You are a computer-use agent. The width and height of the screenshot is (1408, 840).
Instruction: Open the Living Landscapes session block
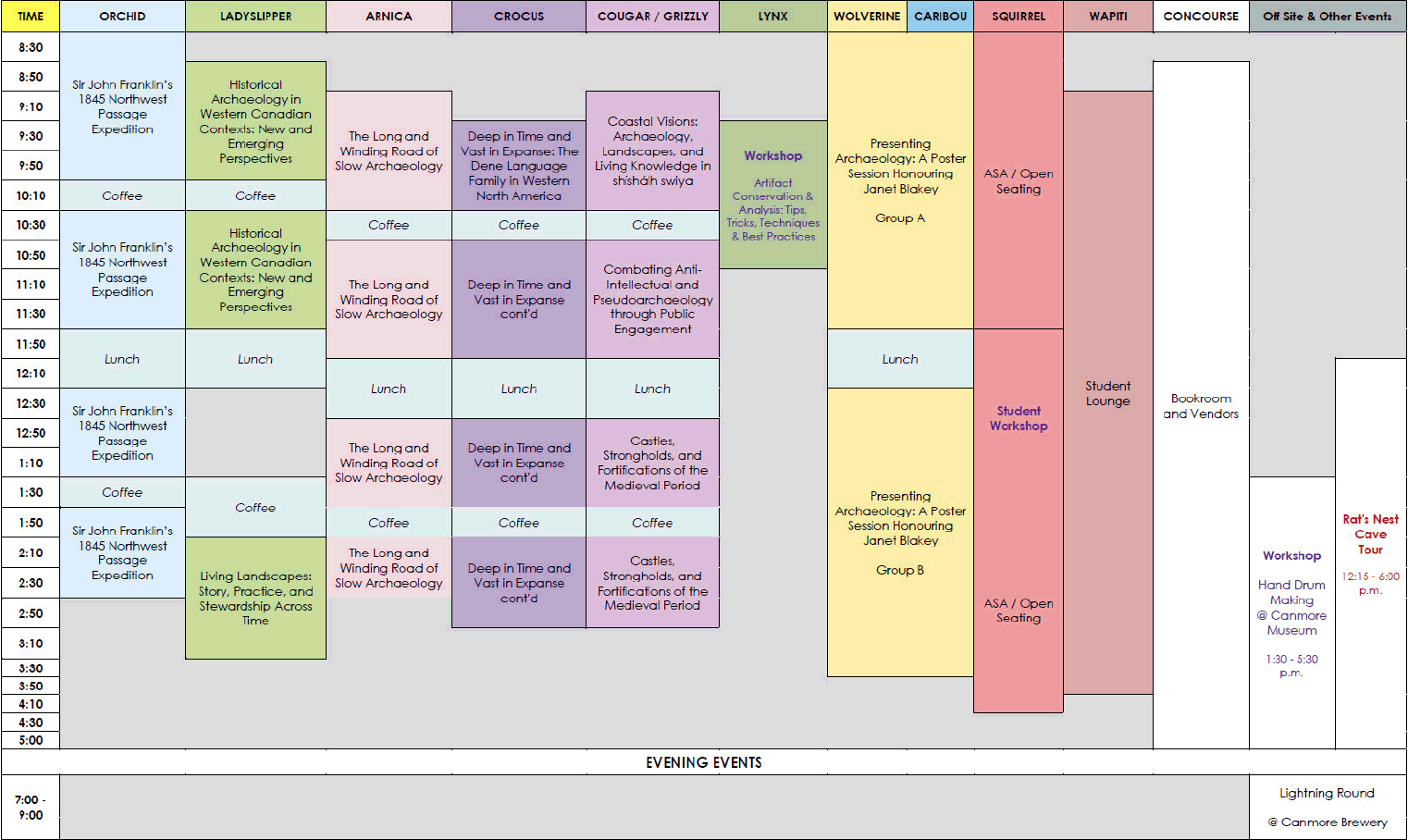[x=255, y=598]
